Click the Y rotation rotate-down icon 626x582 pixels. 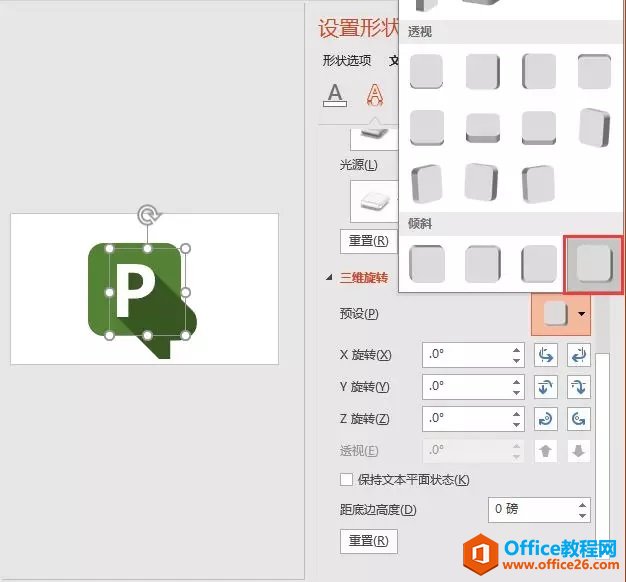(x=579, y=387)
